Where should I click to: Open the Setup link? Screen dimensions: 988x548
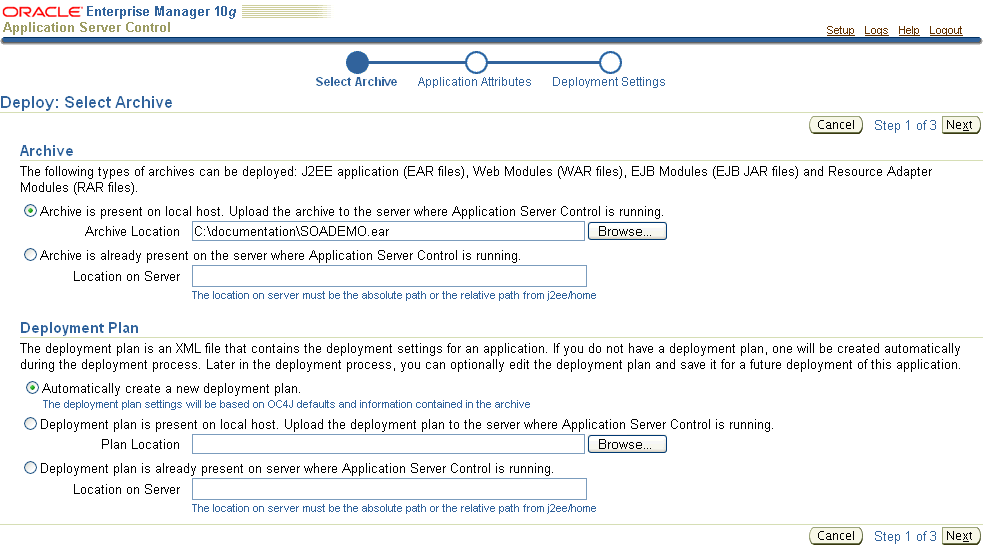[x=840, y=30]
